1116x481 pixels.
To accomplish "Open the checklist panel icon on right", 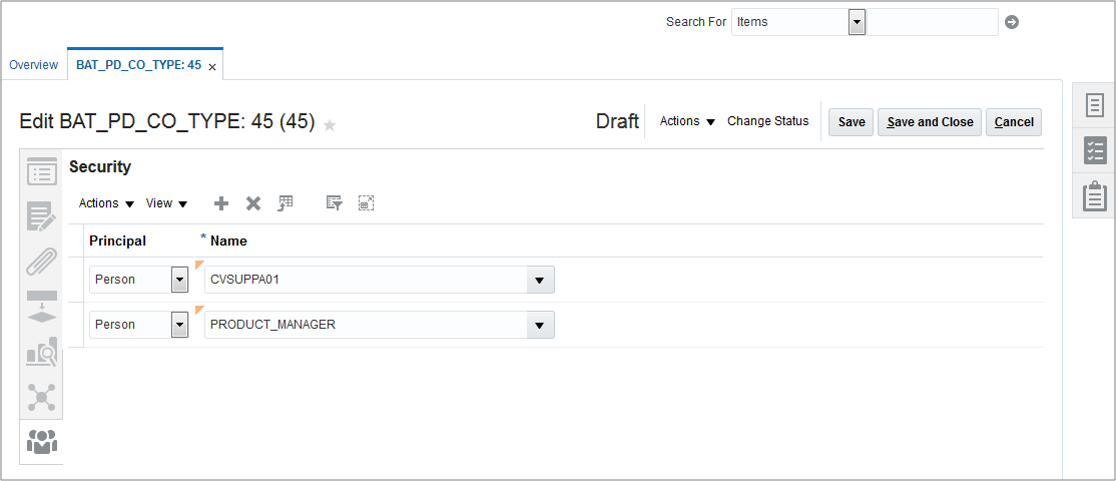I will click(1095, 151).
